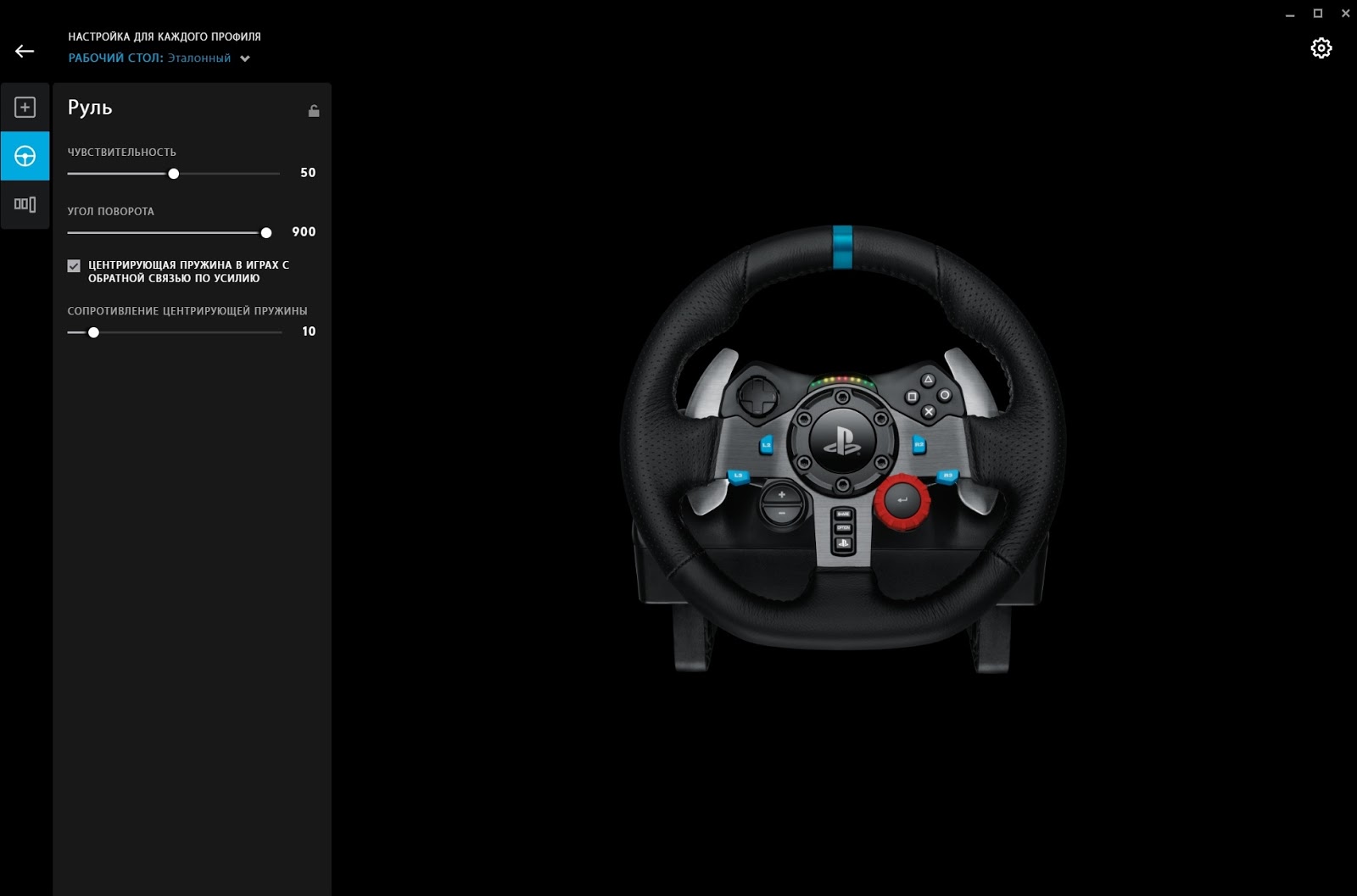Click the УГОЛ ПОВОРОТА label
Screen dimensions: 1357x896
(111, 212)
